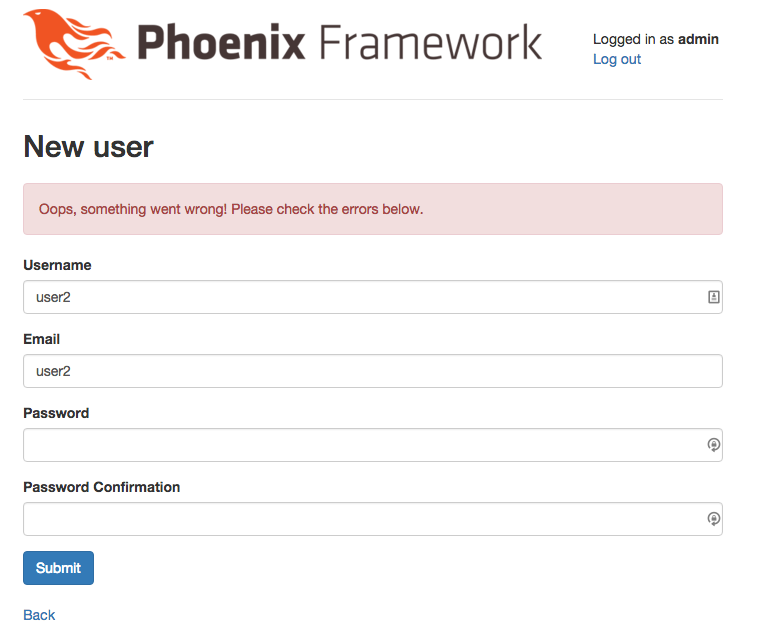773x633 pixels.
Task: Click the word Framework in header
Action: tap(431, 43)
